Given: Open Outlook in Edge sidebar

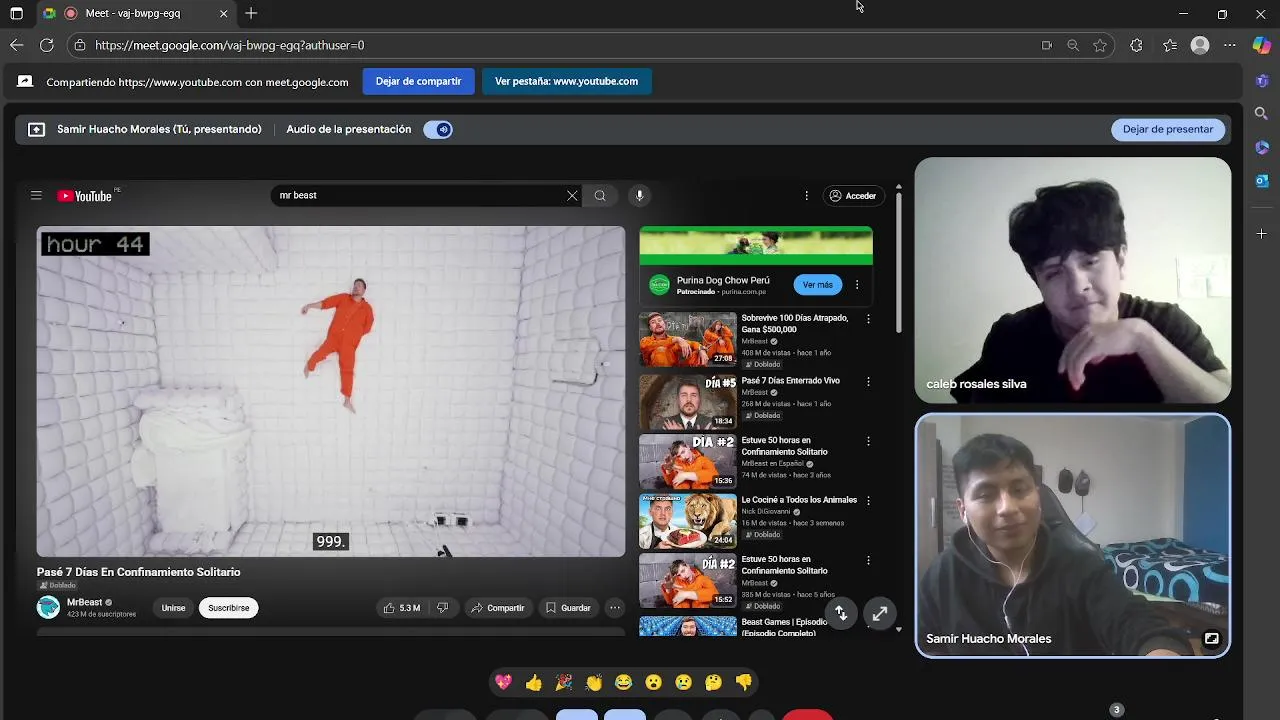Looking at the screenshot, I should click(1262, 181).
